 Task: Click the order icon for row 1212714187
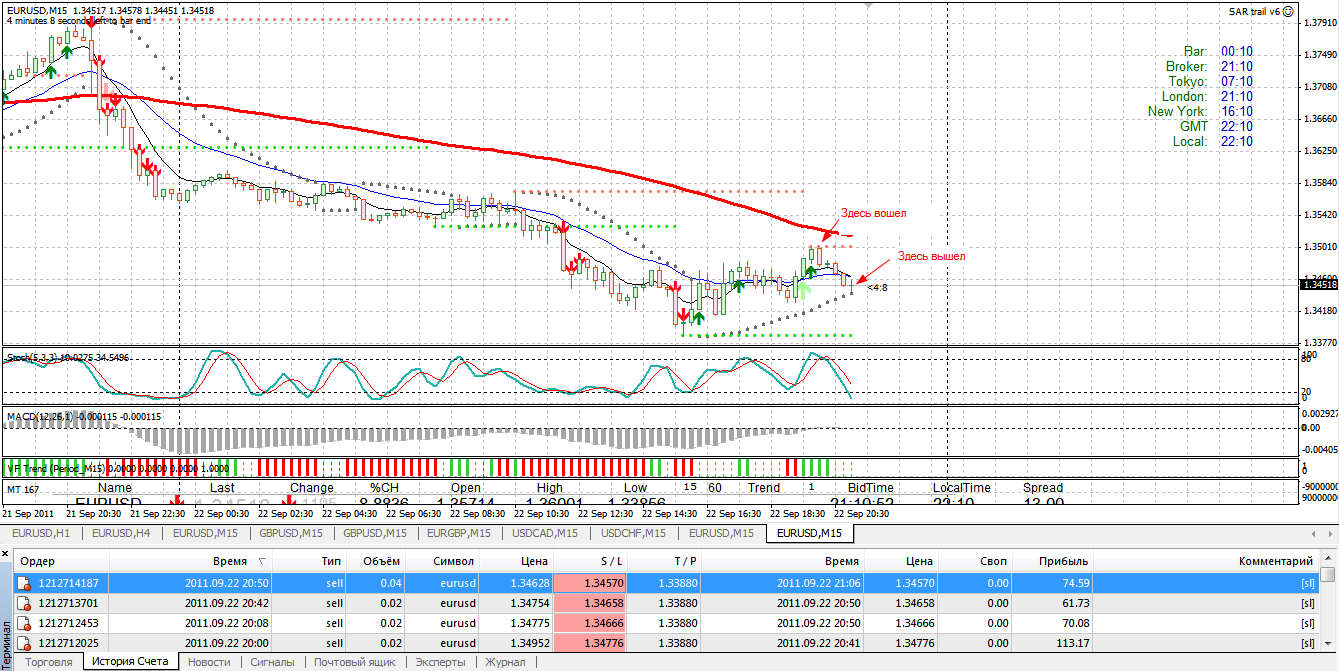(x=23, y=582)
